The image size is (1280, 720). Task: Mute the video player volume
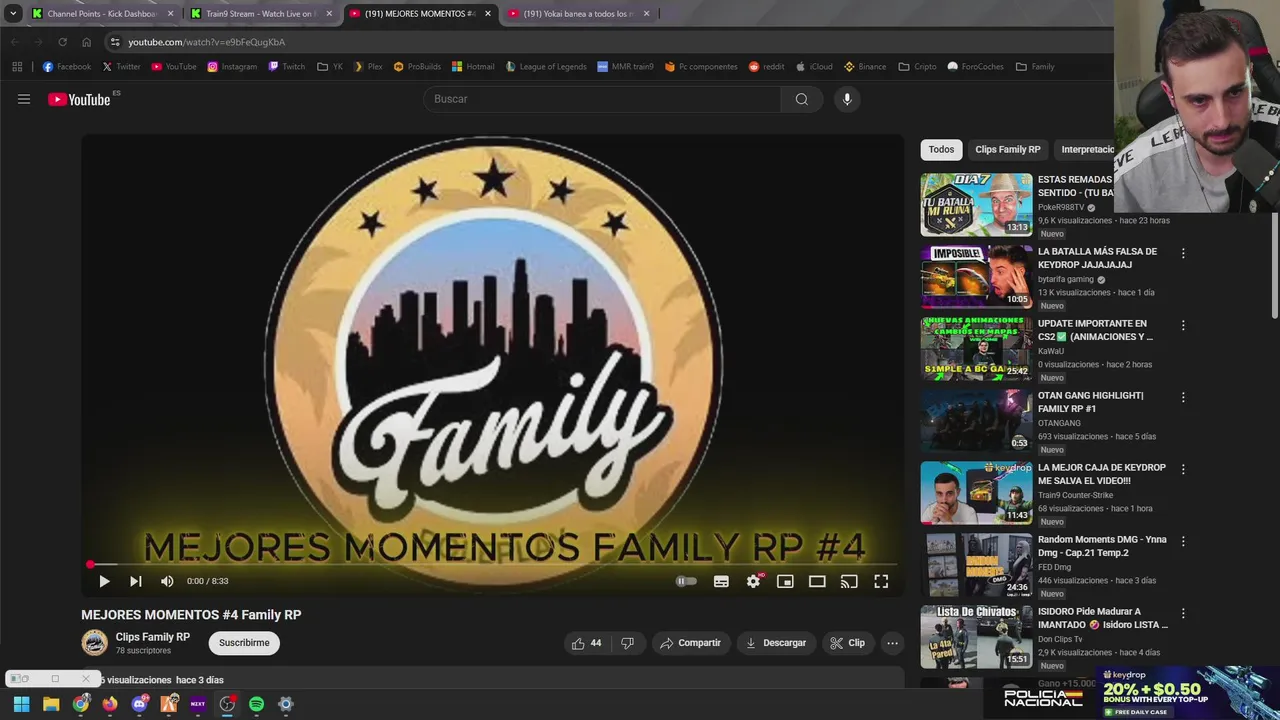point(167,581)
